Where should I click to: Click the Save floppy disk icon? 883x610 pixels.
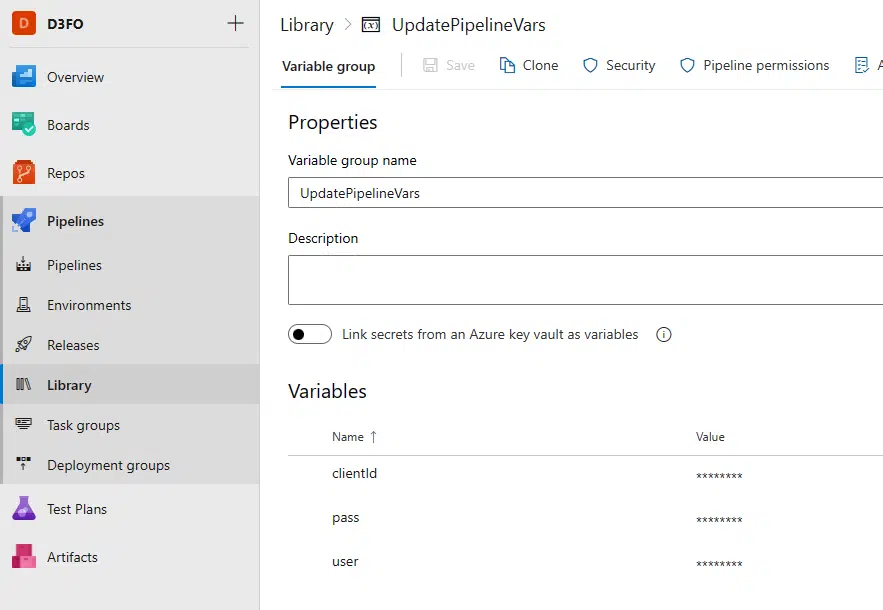[x=430, y=65]
